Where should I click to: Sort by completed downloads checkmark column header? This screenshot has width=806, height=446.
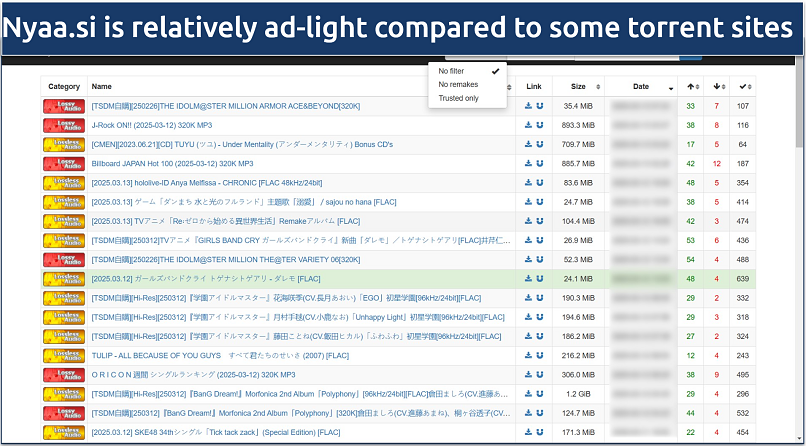coord(743,87)
